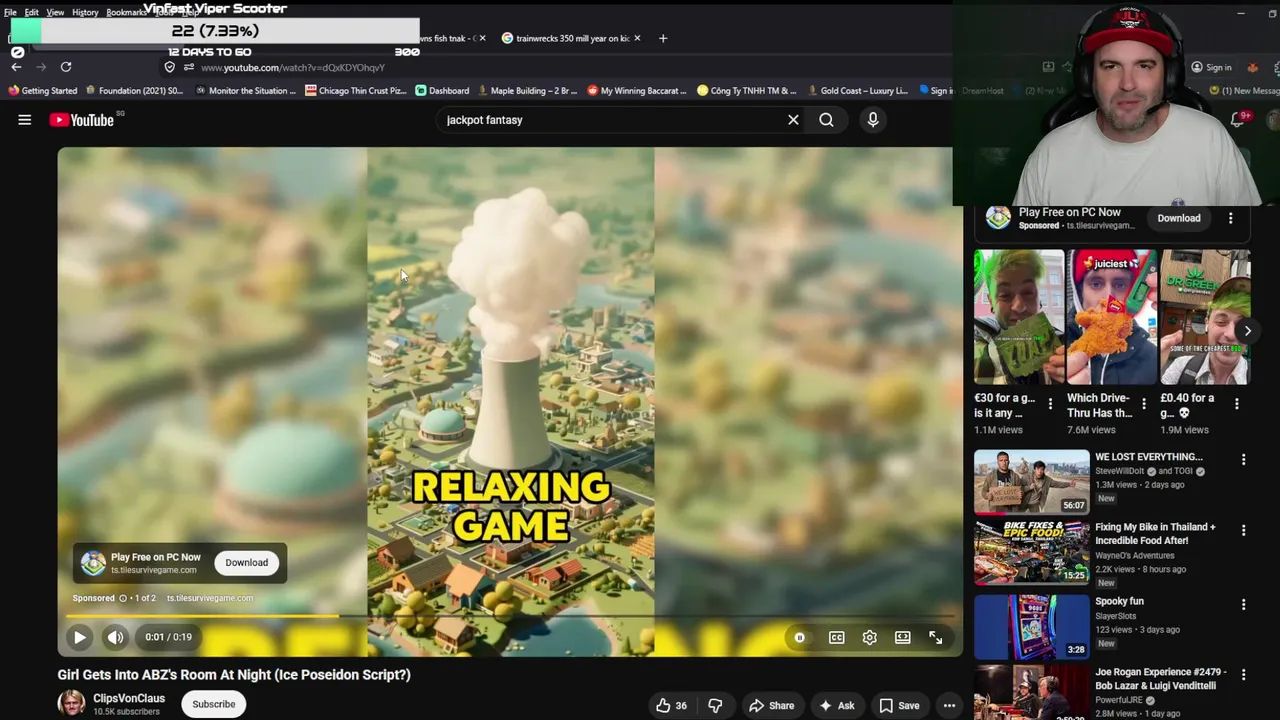Open options for the 'Spooky fun' video
The width and height of the screenshot is (1280, 720).
click(1244, 605)
